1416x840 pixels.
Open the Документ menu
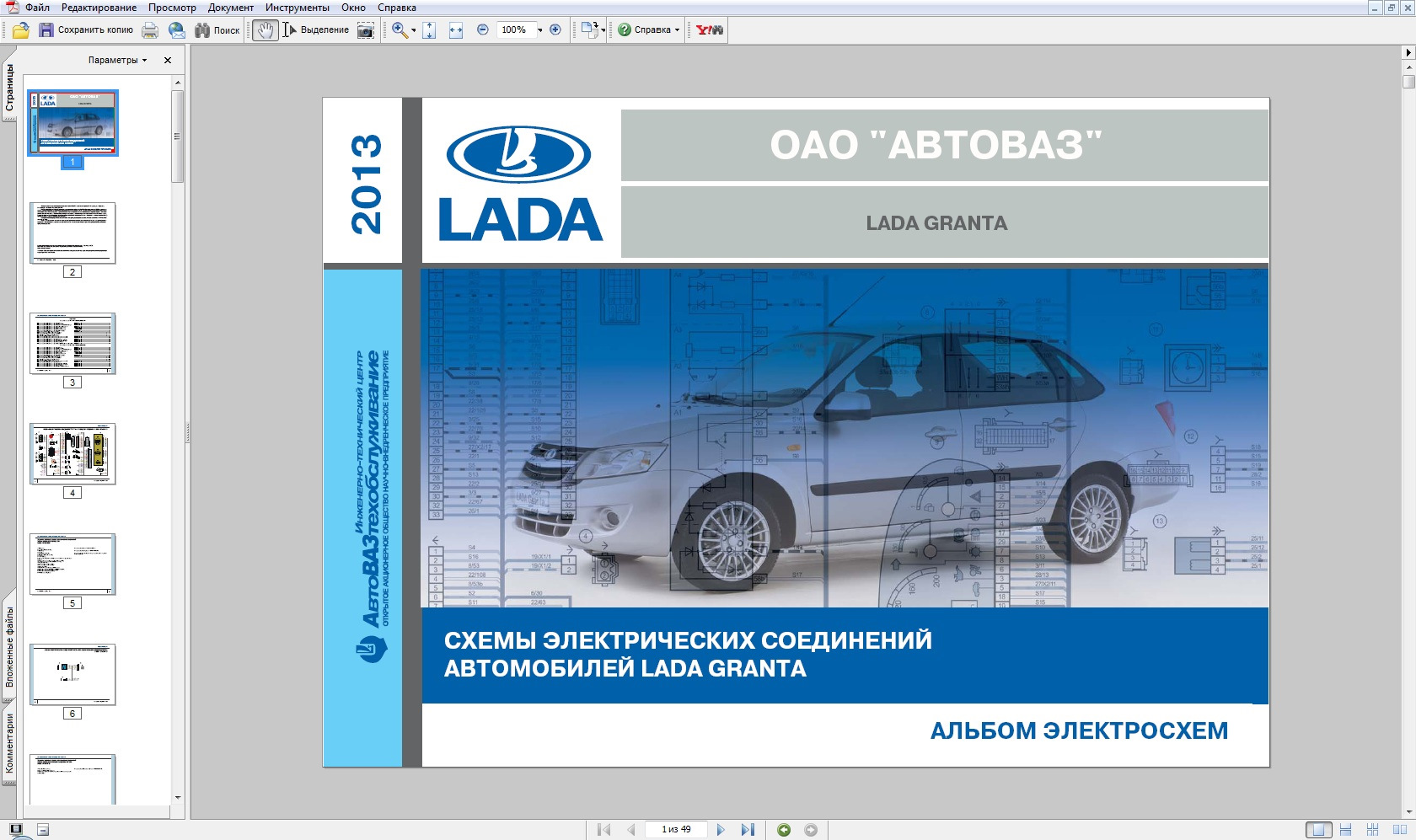[231, 8]
